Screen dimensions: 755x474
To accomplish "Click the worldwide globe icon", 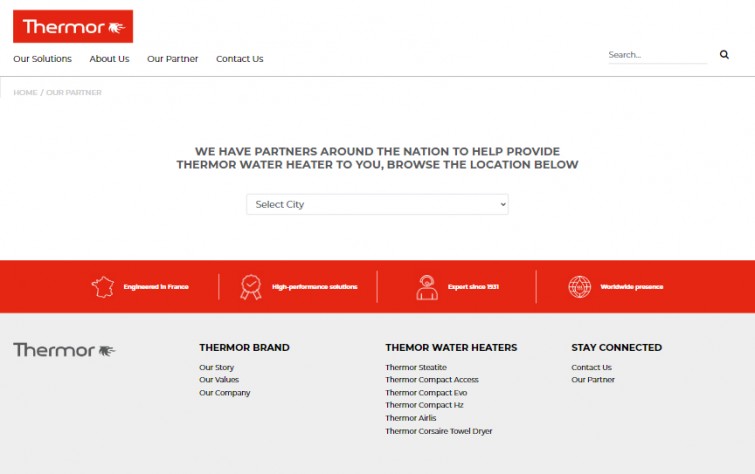I will pos(579,287).
